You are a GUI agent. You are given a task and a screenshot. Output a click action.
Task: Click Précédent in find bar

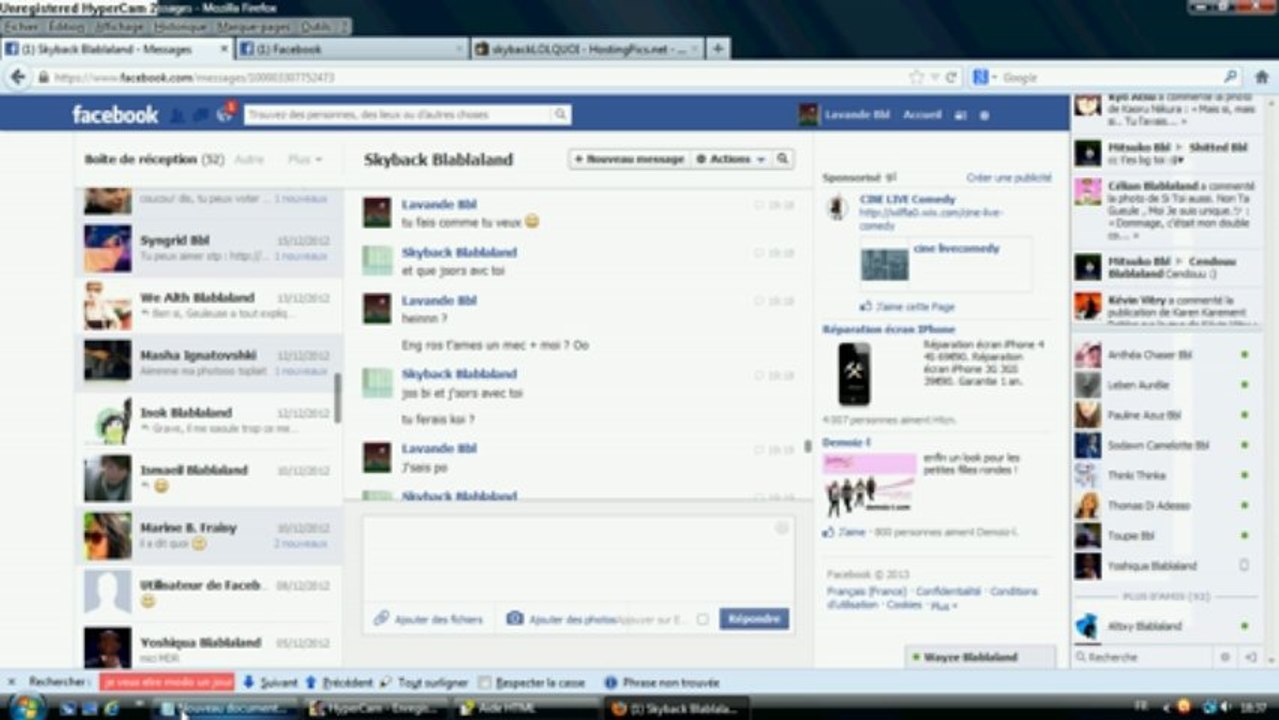(339, 683)
